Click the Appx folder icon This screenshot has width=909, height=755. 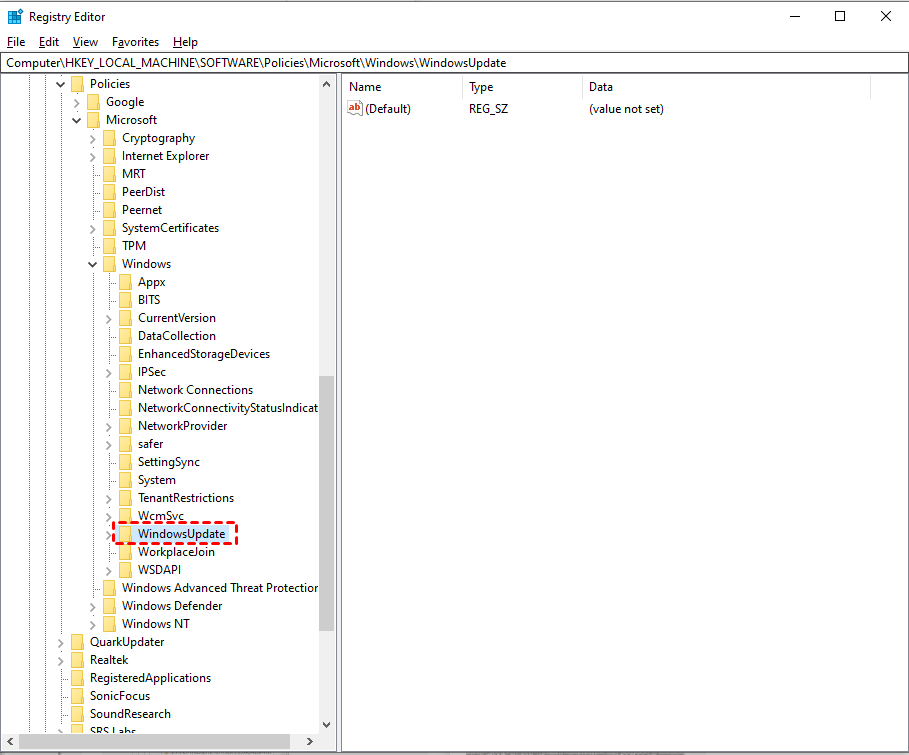[125, 282]
